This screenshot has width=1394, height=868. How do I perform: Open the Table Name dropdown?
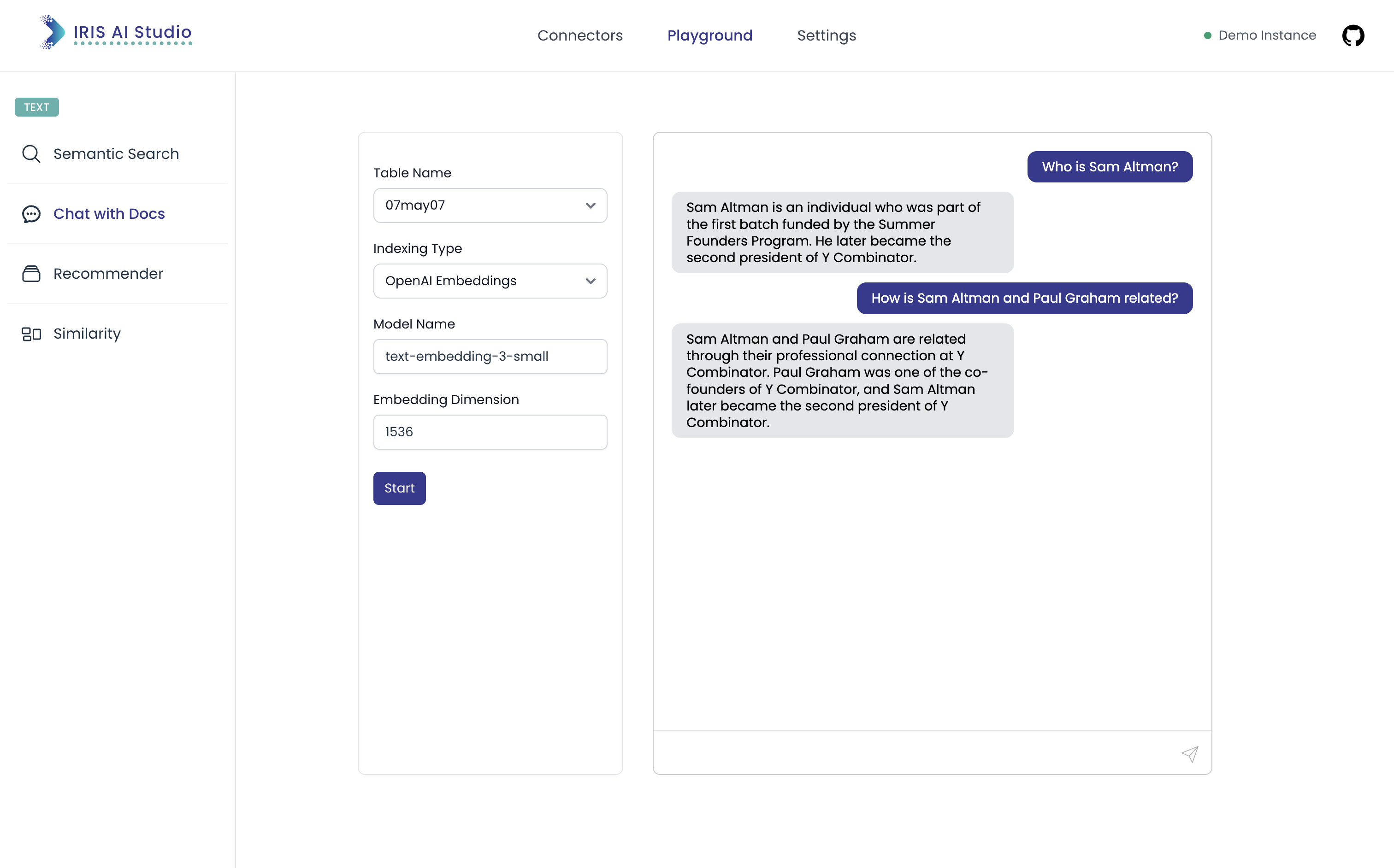click(x=490, y=205)
